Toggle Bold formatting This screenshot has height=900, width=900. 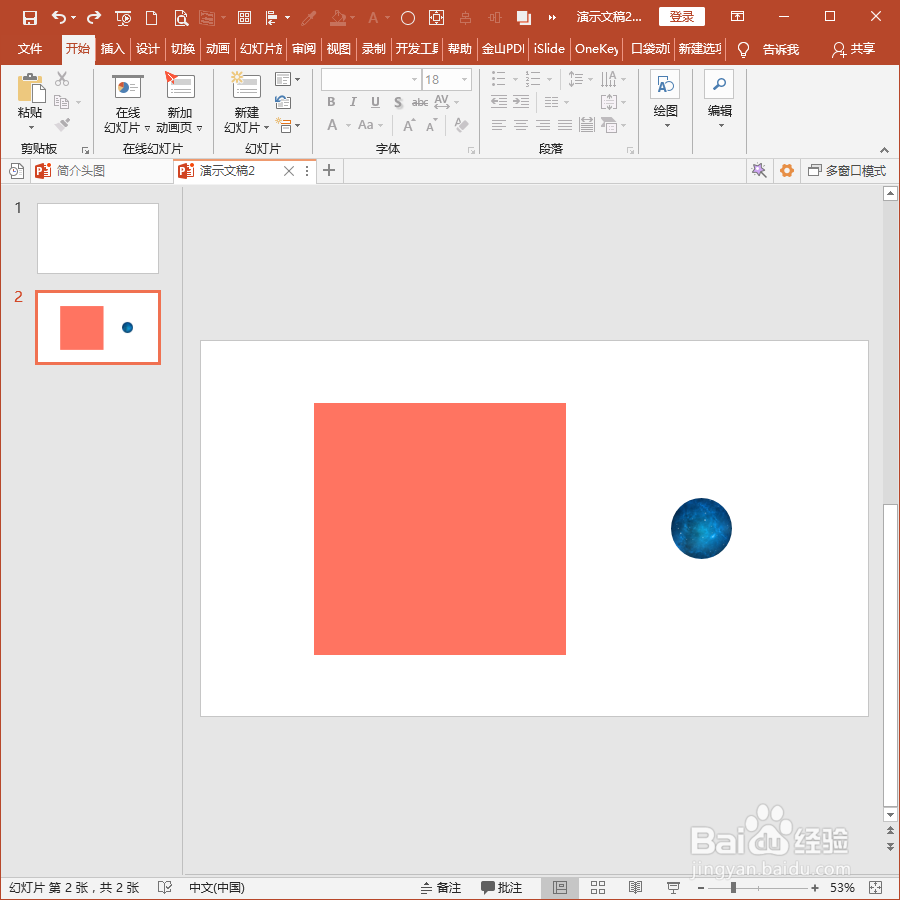331,102
